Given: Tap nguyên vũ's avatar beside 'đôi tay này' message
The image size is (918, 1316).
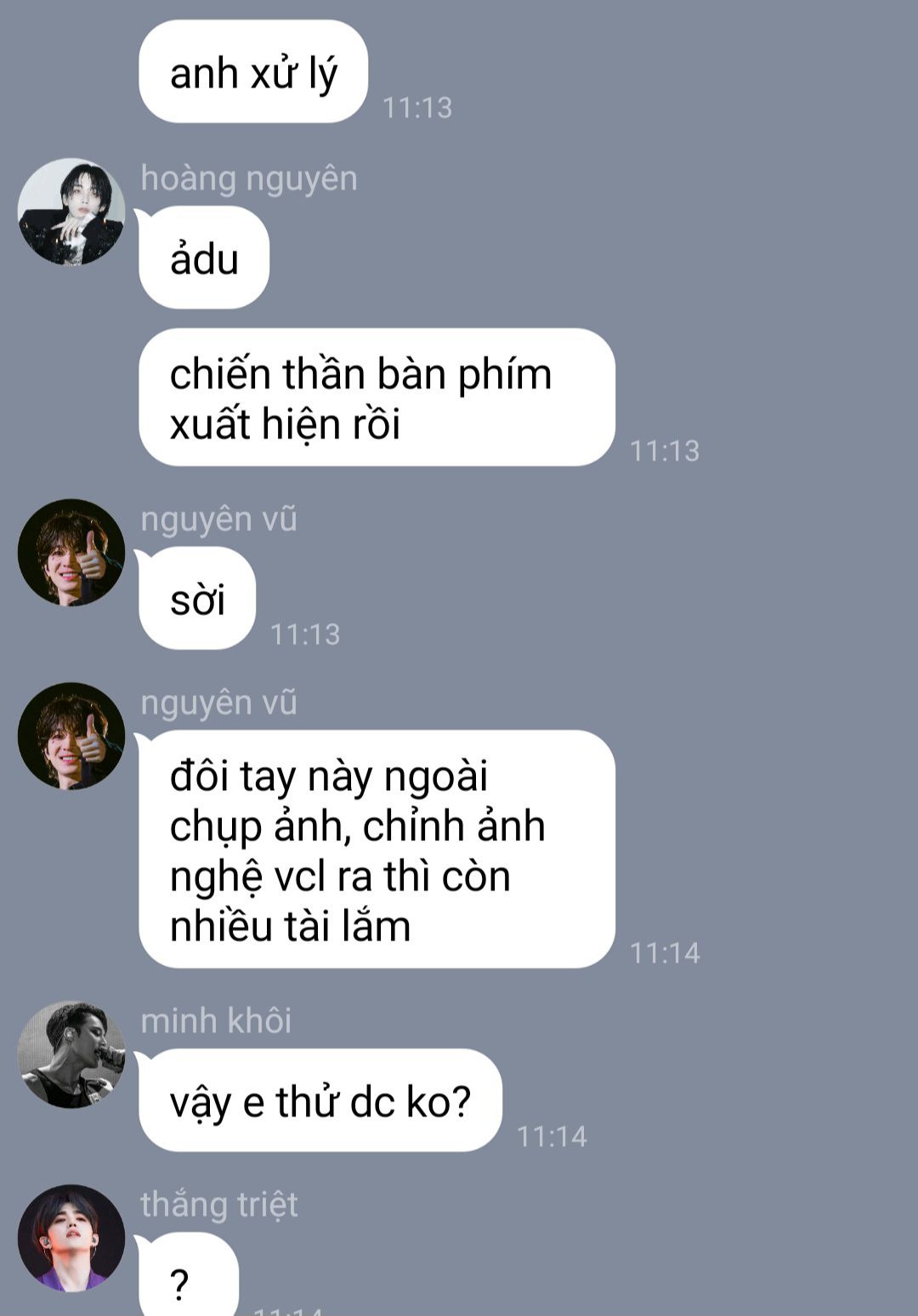Looking at the screenshot, I should [x=71, y=736].
